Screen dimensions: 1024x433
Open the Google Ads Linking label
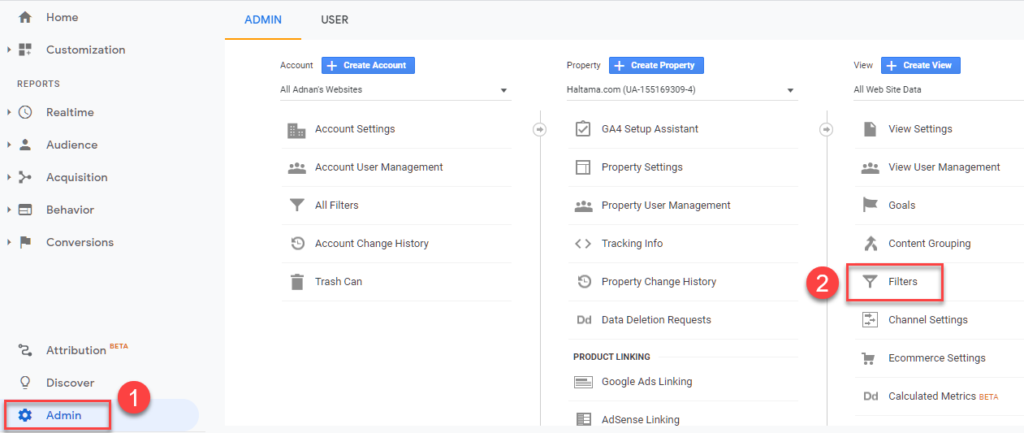tap(647, 381)
